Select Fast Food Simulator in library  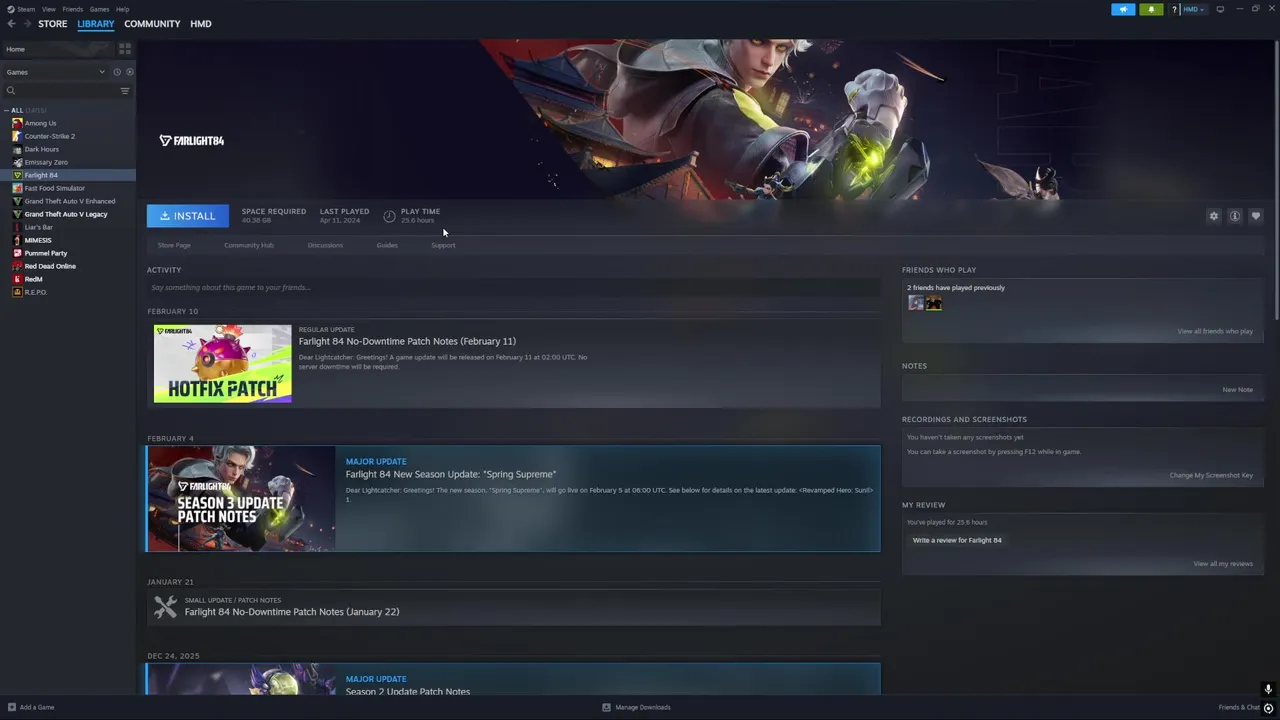click(x=68, y=188)
